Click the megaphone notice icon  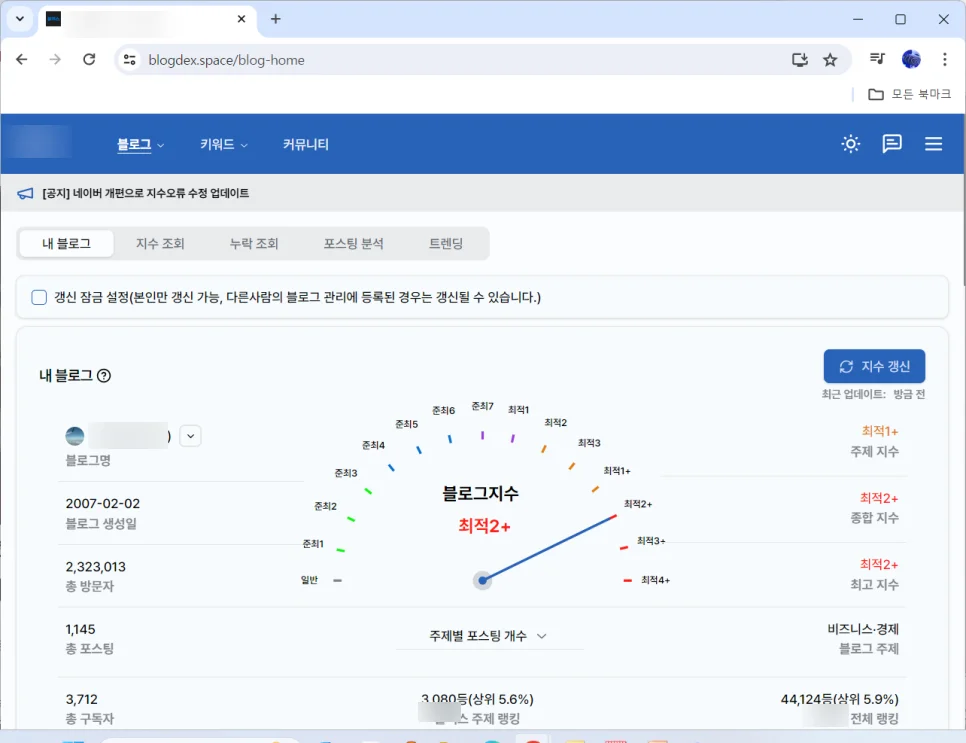pyautogui.click(x=25, y=193)
